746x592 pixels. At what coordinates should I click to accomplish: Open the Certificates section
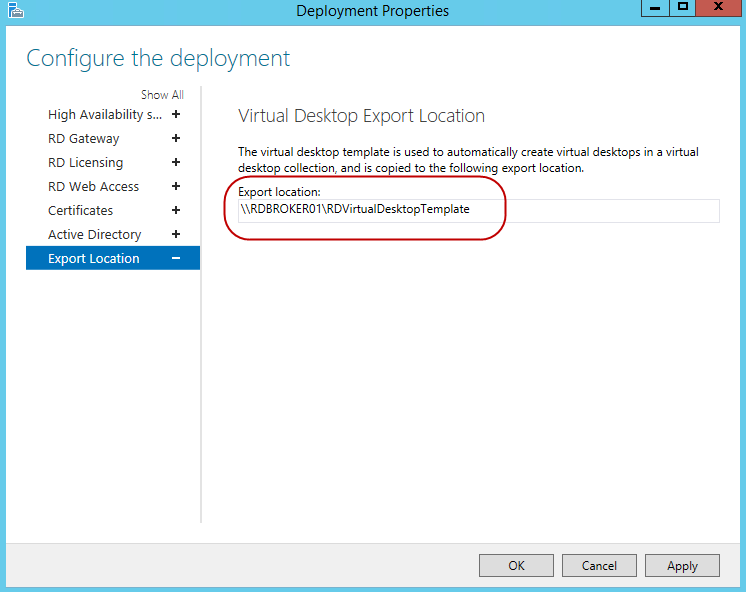pyautogui.click(x=80, y=211)
